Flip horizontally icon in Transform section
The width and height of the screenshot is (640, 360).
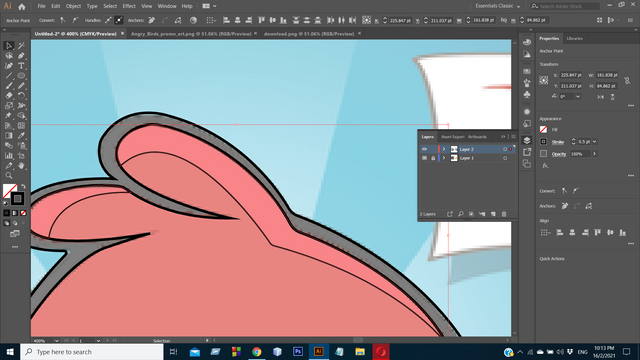[600, 97]
